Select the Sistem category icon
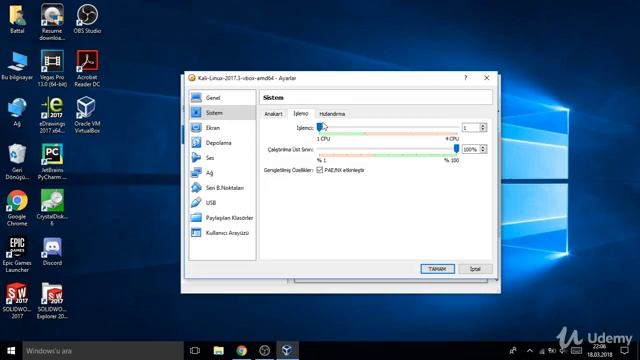Image resolution: width=640 pixels, height=360 pixels. pos(196,112)
